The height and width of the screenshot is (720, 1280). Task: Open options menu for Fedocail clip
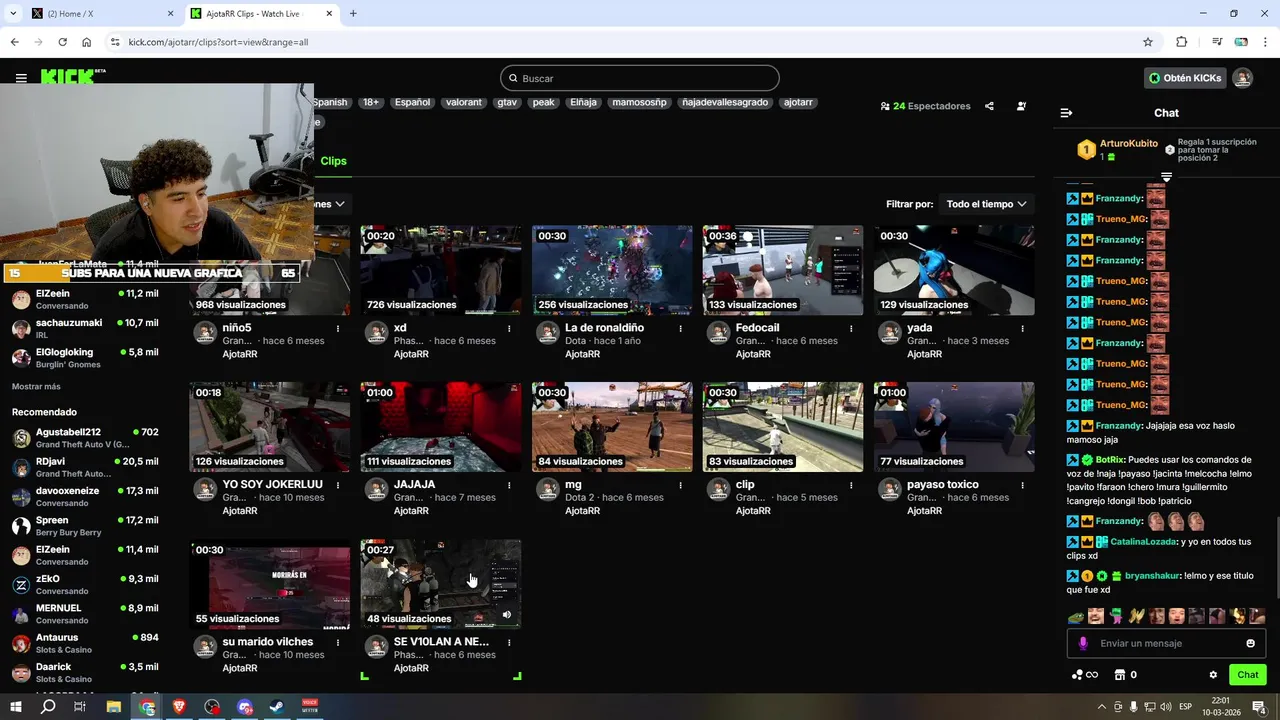(x=851, y=328)
